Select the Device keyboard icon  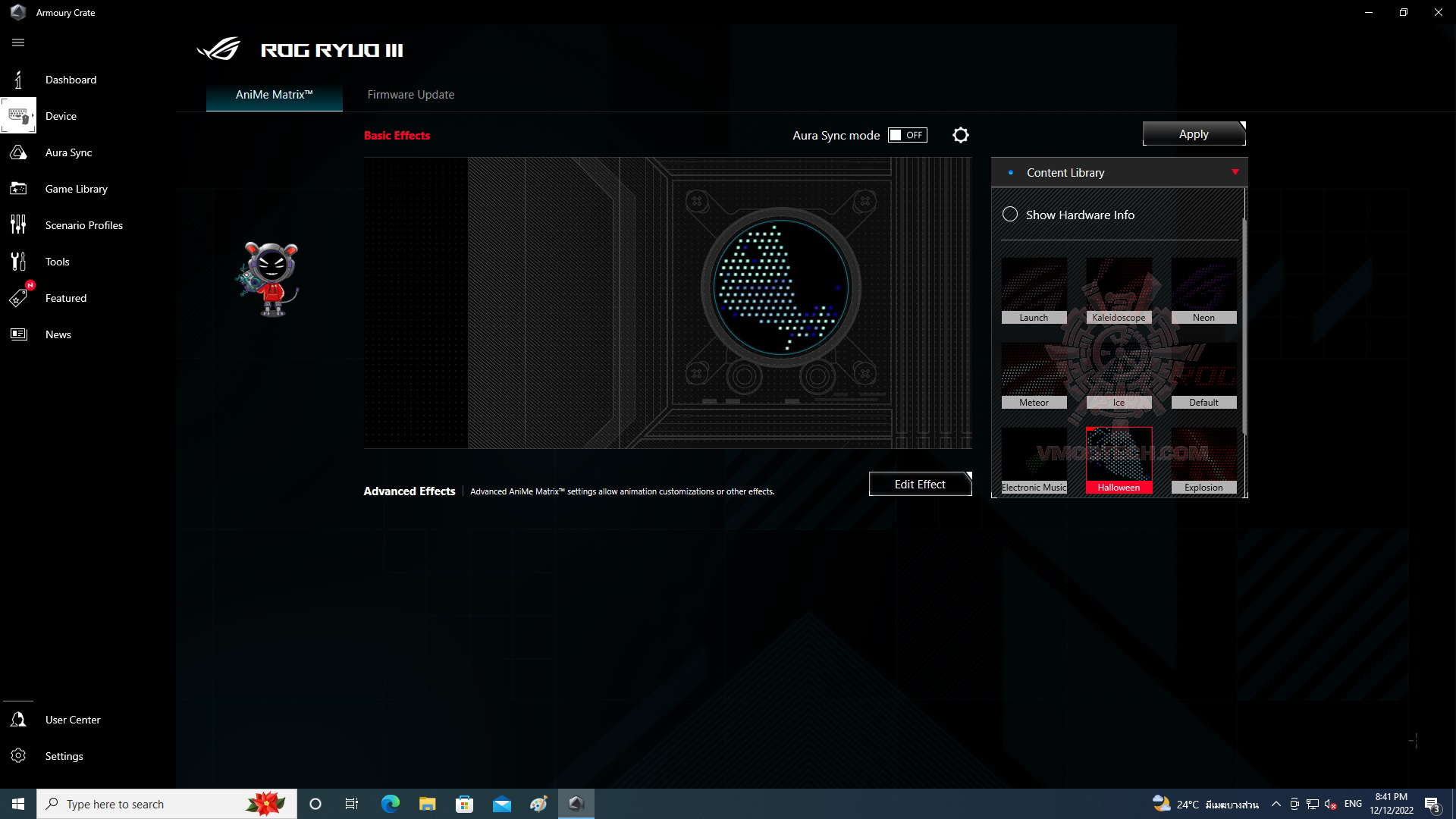(18, 116)
